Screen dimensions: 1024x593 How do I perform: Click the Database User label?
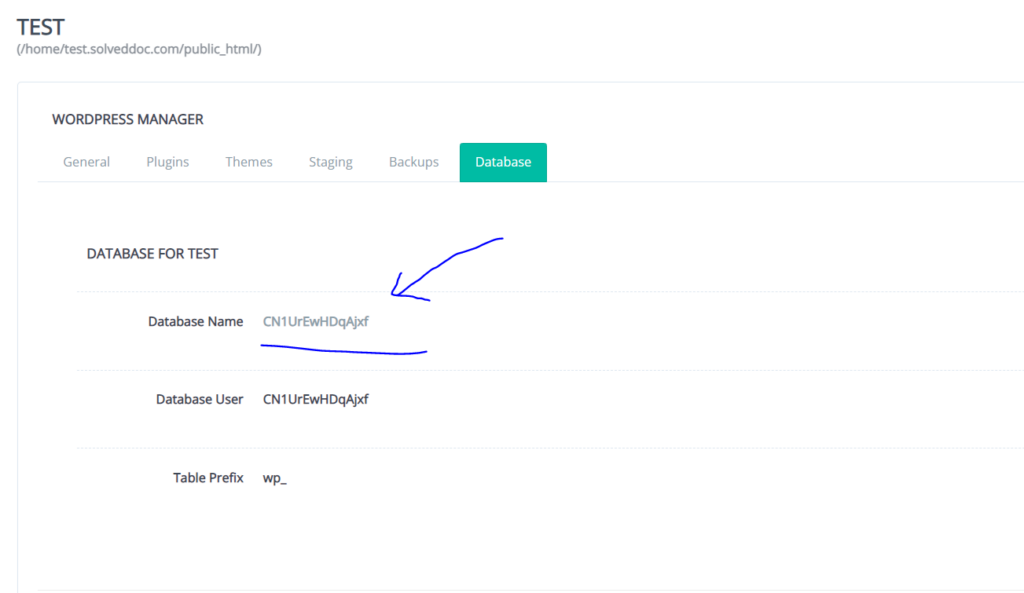(x=199, y=399)
